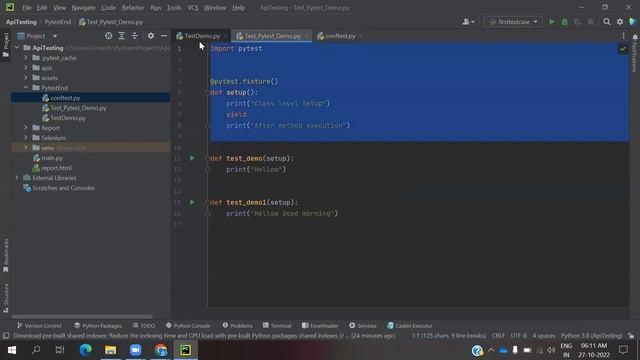
Task: Expand the venv folder
Action: click(26, 148)
